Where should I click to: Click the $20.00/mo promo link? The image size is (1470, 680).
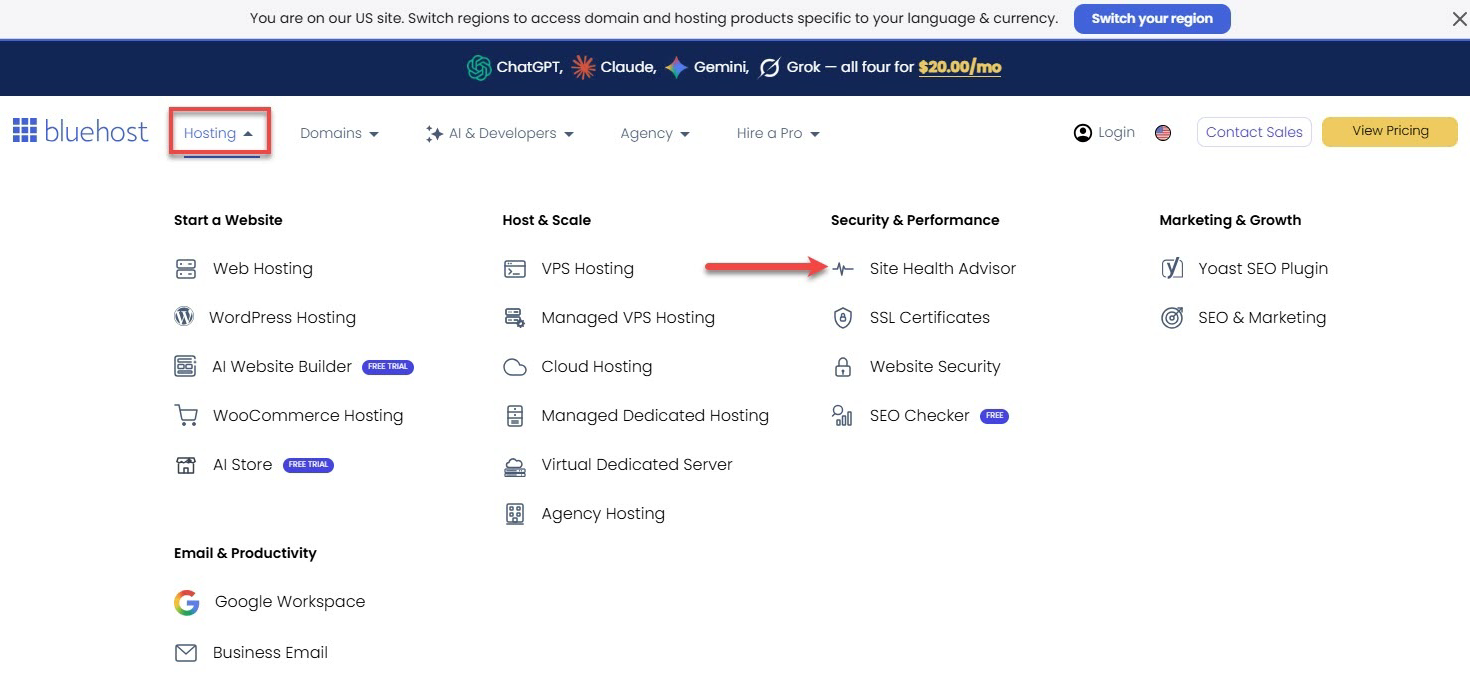pos(960,67)
